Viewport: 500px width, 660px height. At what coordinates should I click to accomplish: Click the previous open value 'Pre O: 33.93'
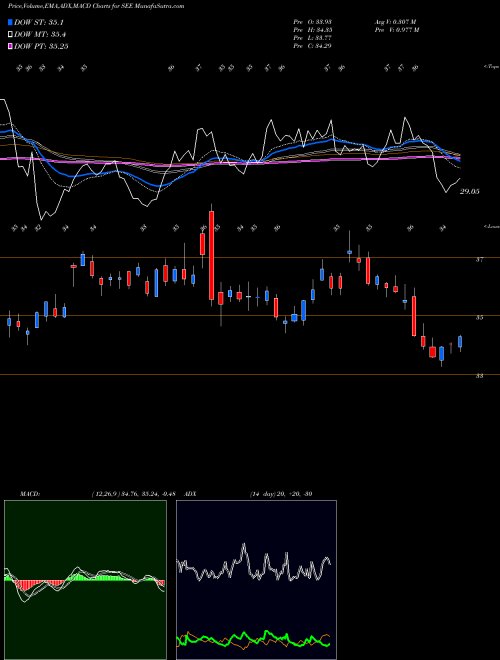tap(312, 22)
